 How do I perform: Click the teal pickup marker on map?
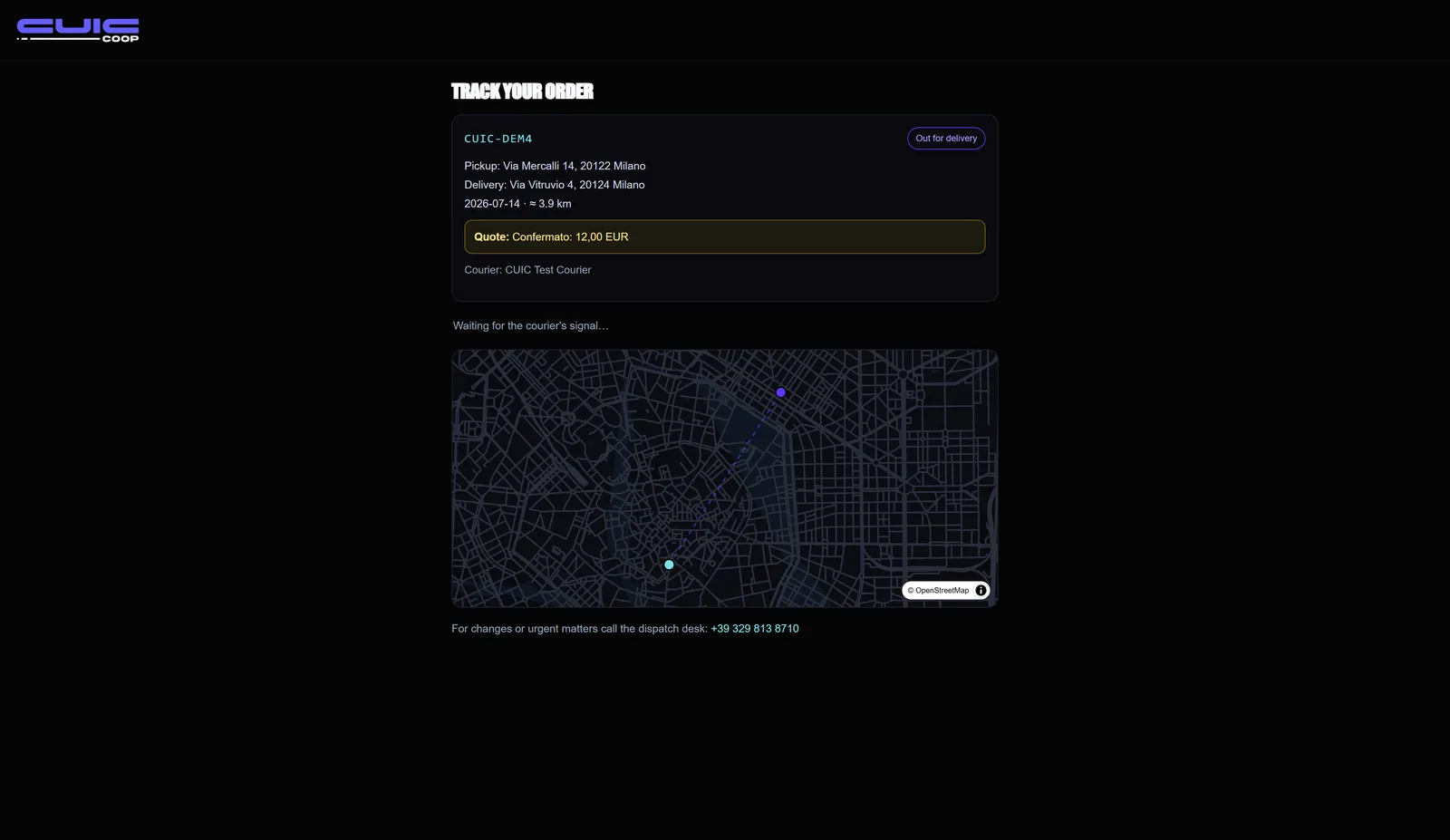point(669,565)
